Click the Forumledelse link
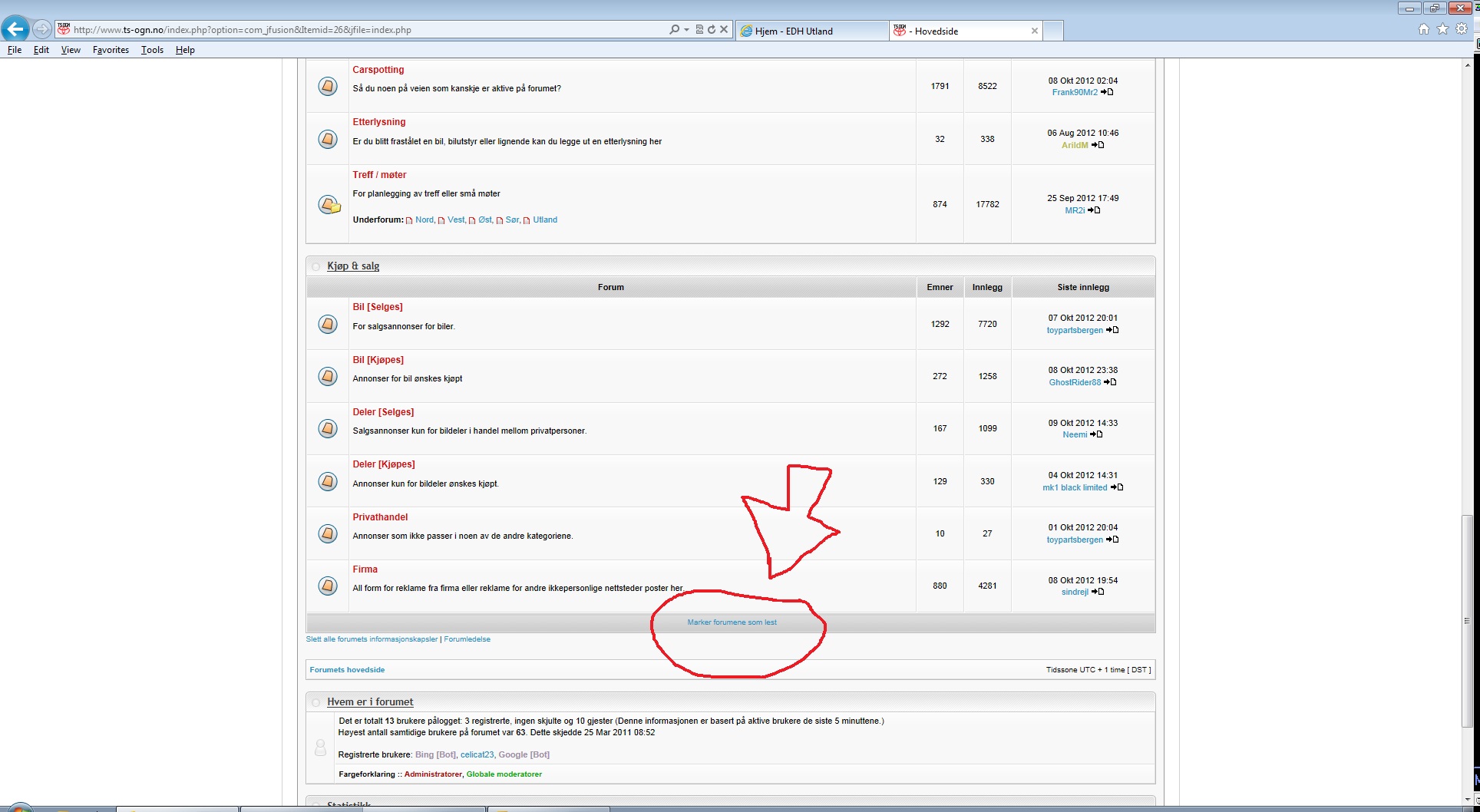Screen dimensions: 1480x812 point(467,639)
